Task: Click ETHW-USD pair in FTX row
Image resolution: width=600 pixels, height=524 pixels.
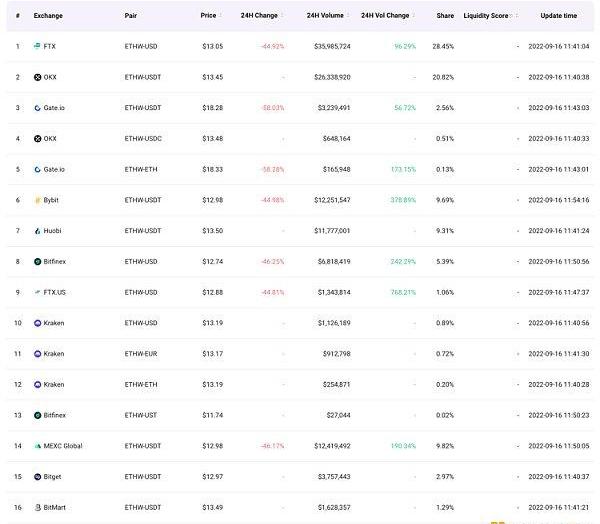Action: 141,46
